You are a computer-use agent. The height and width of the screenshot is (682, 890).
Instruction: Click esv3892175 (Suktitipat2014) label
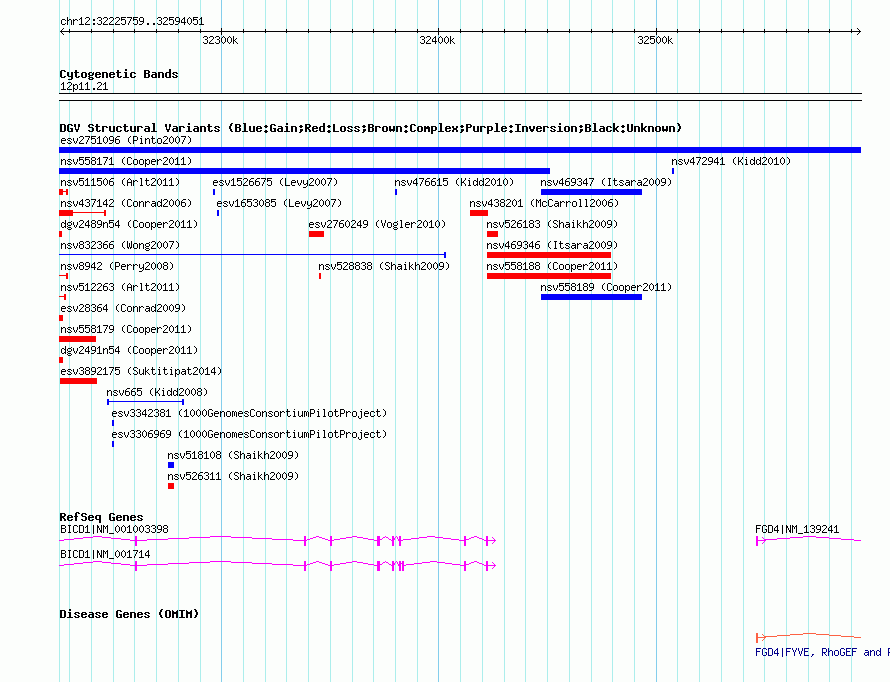141,371
